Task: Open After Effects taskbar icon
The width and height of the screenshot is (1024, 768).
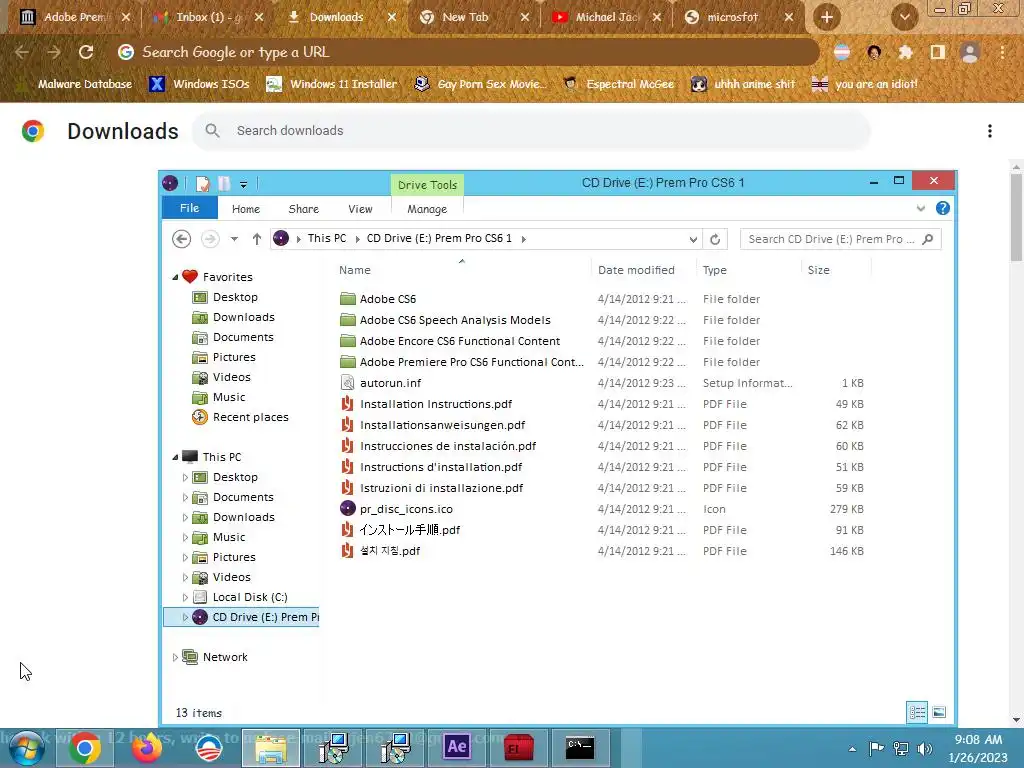Action: [456, 747]
